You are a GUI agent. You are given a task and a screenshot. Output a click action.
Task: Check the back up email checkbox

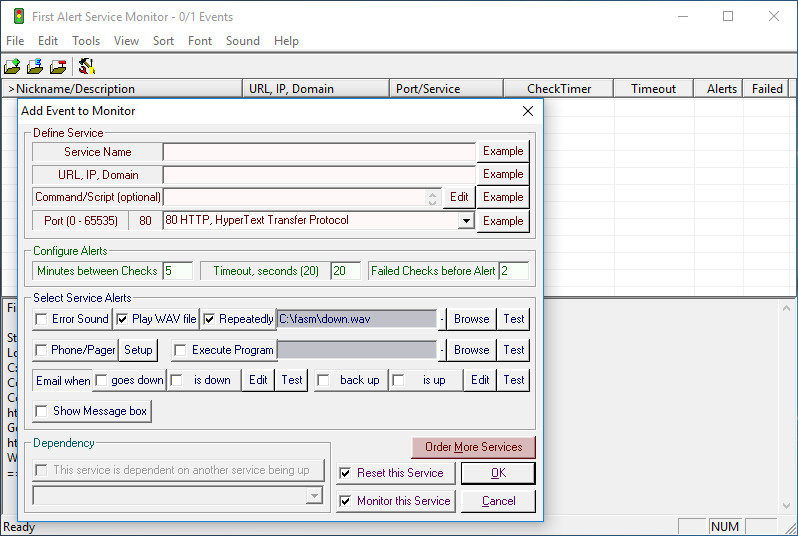coord(323,380)
